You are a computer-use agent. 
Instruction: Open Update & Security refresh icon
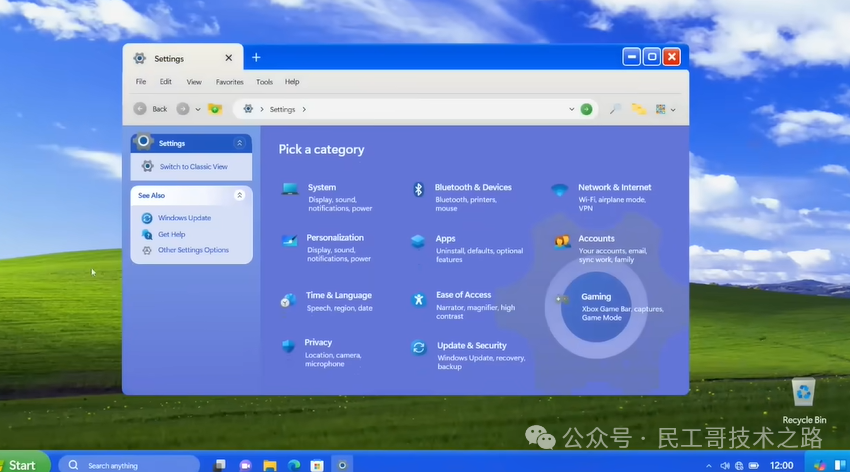point(418,347)
